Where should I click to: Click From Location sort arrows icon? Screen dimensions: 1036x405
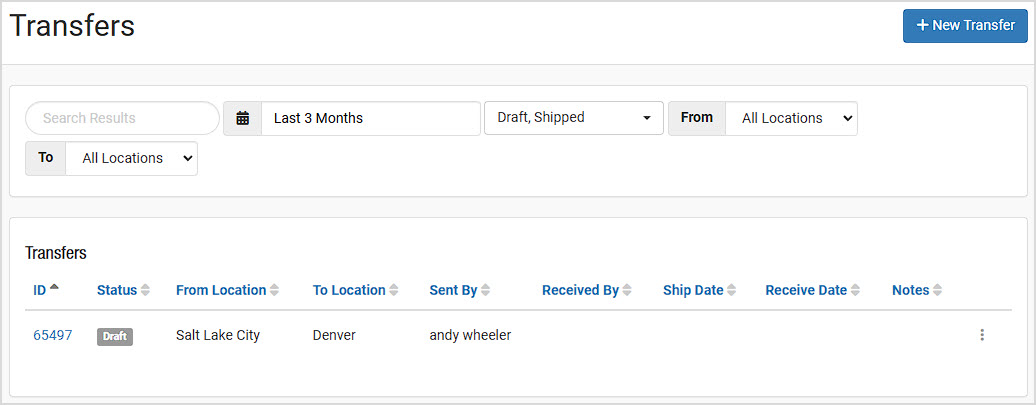274,290
